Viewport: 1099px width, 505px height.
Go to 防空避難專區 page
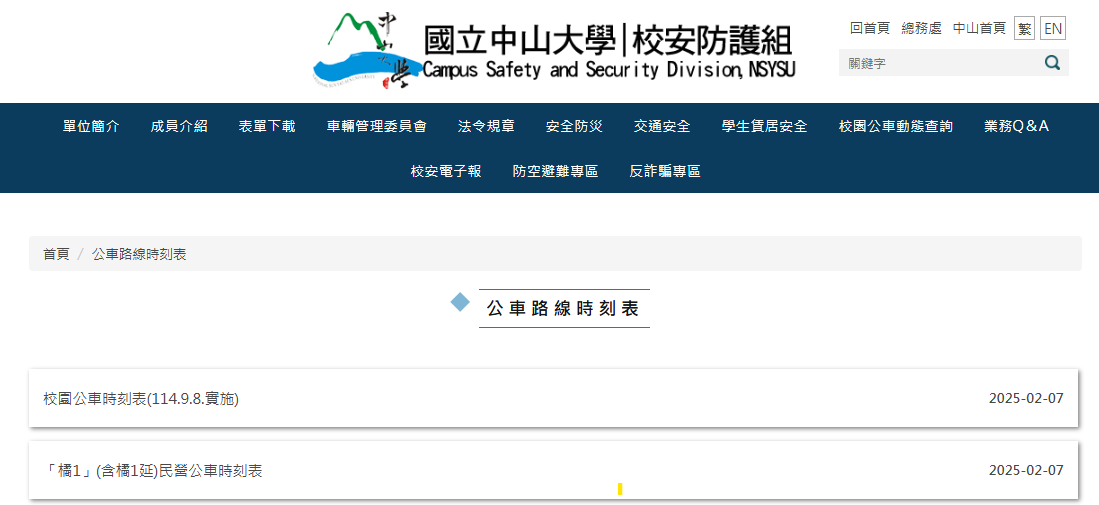[555, 171]
